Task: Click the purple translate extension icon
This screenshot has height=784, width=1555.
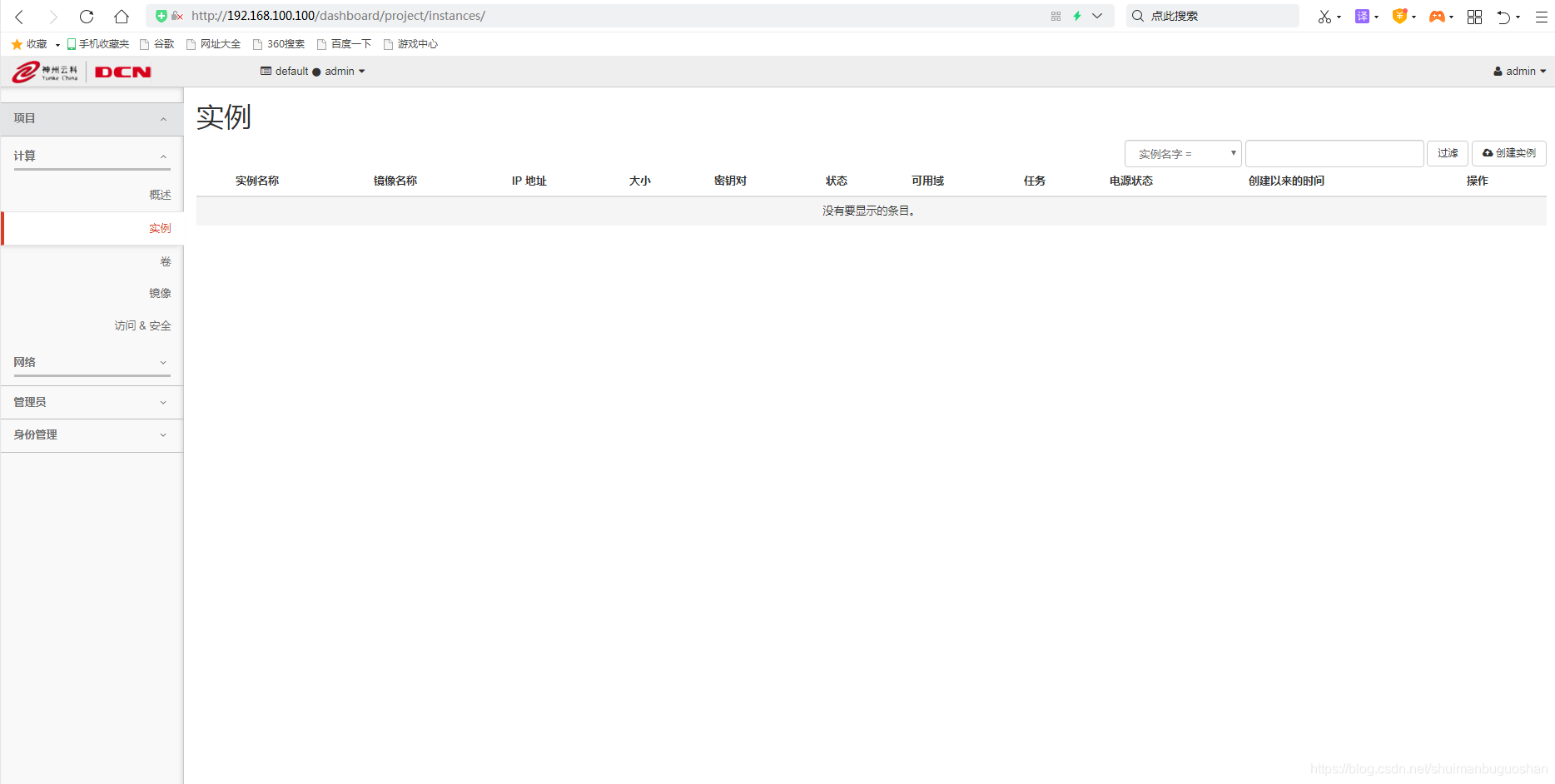Action: point(1362,17)
